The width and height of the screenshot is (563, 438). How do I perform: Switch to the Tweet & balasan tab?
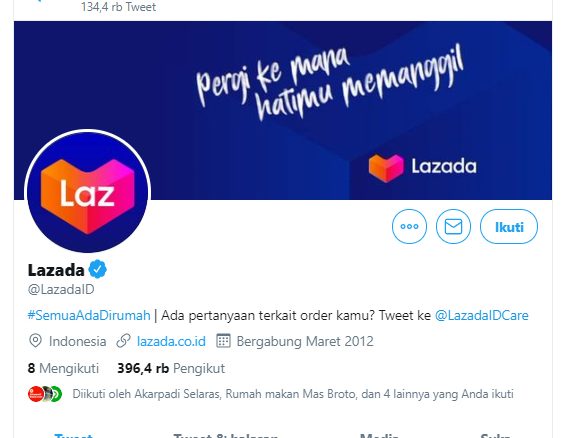(x=225, y=435)
